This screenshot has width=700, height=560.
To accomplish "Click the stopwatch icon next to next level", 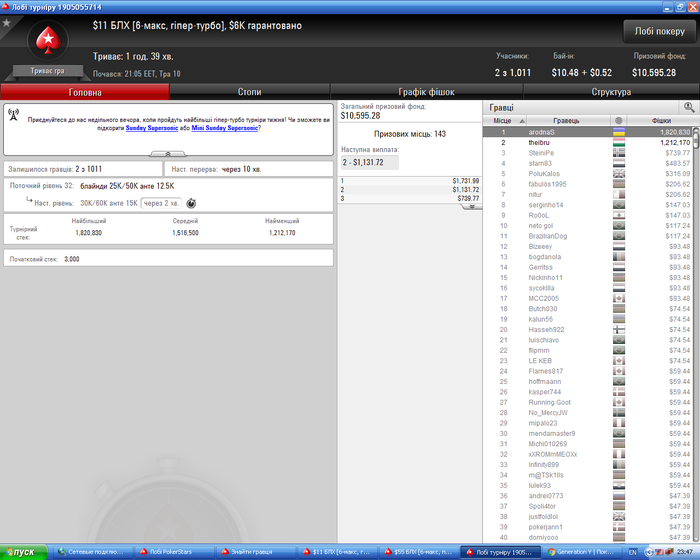I will click(191, 203).
